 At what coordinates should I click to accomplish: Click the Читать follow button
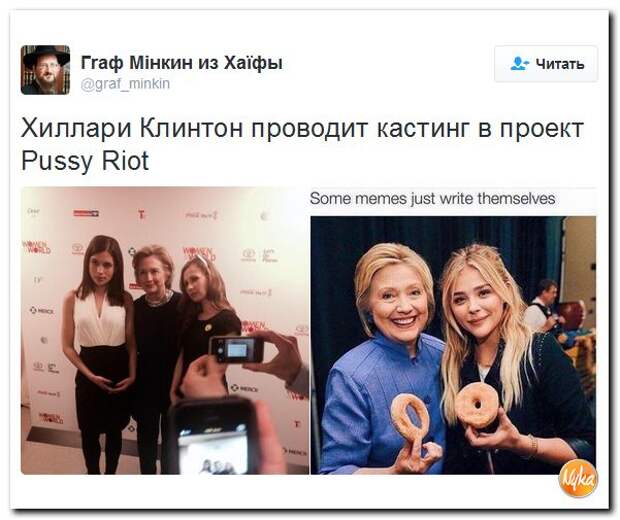pyautogui.click(x=546, y=64)
